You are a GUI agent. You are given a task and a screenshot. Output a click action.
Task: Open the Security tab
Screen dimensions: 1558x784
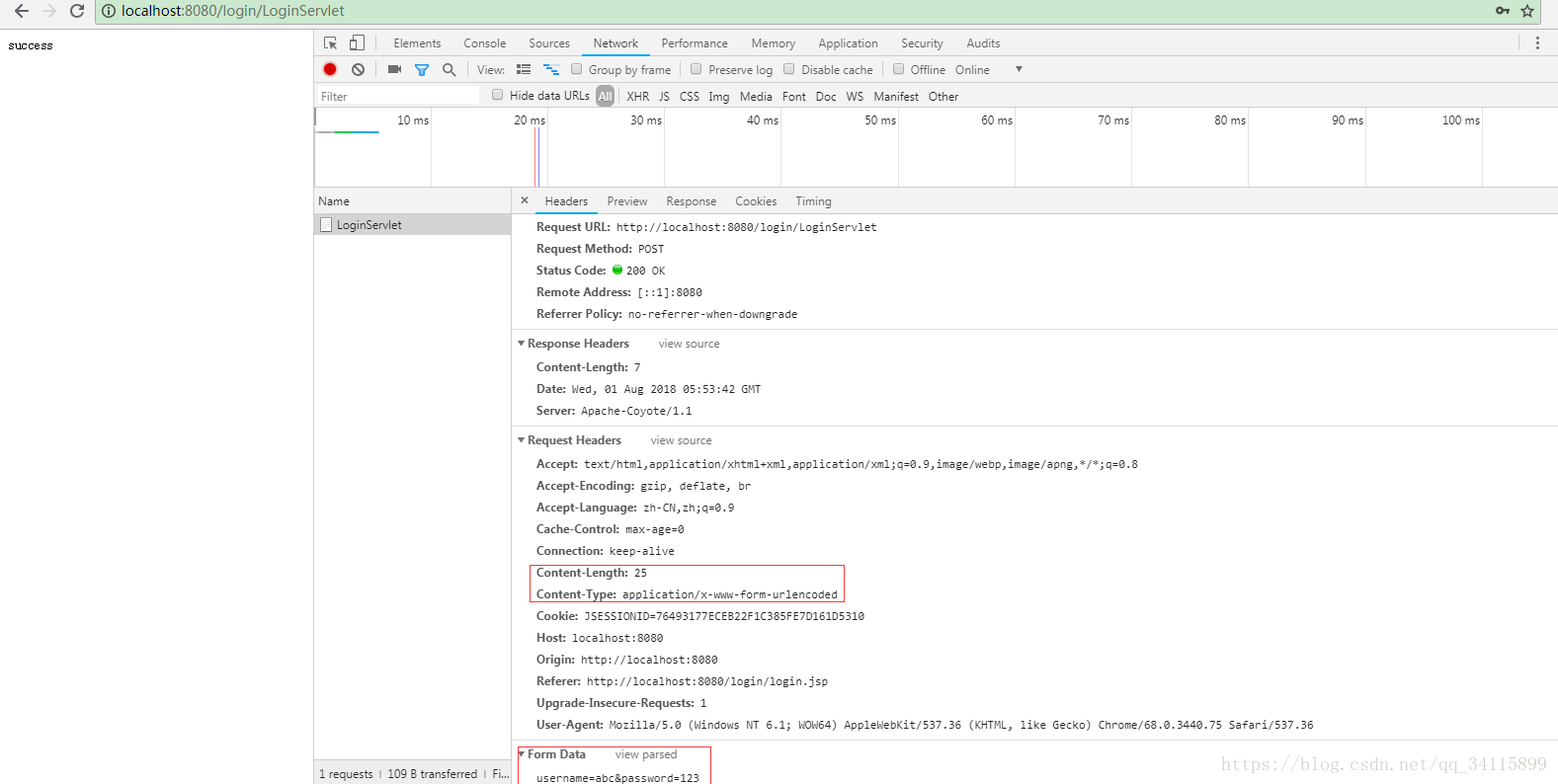[x=922, y=43]
